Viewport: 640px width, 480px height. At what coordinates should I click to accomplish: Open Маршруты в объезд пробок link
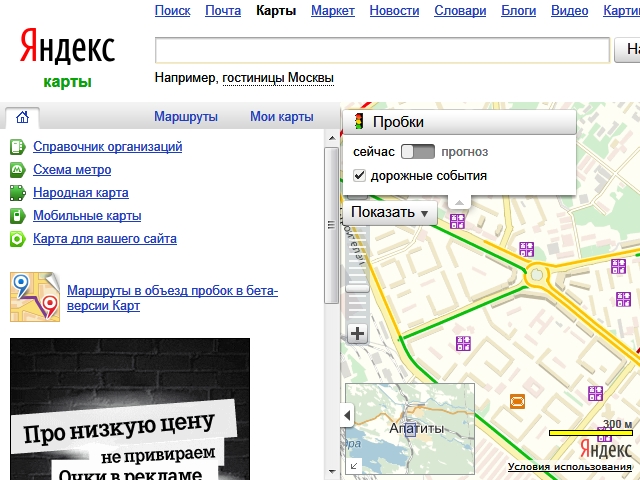point(172,298)
